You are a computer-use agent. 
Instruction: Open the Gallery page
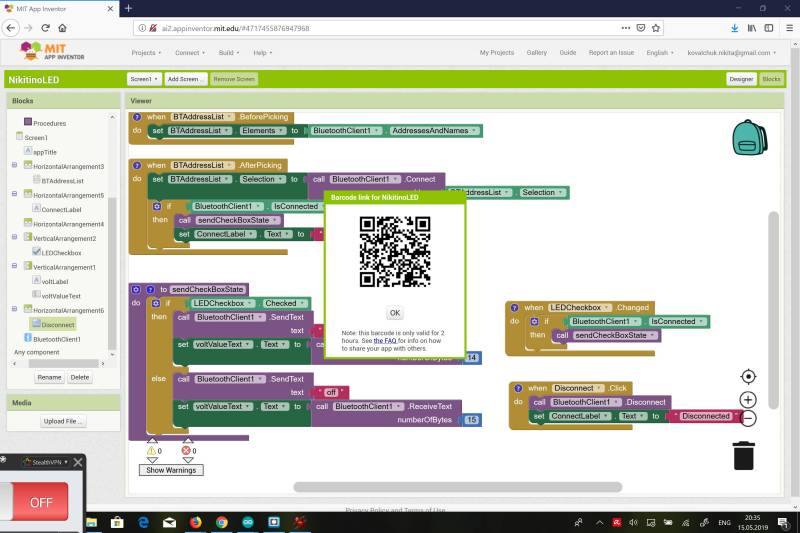[x=536, y=53]
